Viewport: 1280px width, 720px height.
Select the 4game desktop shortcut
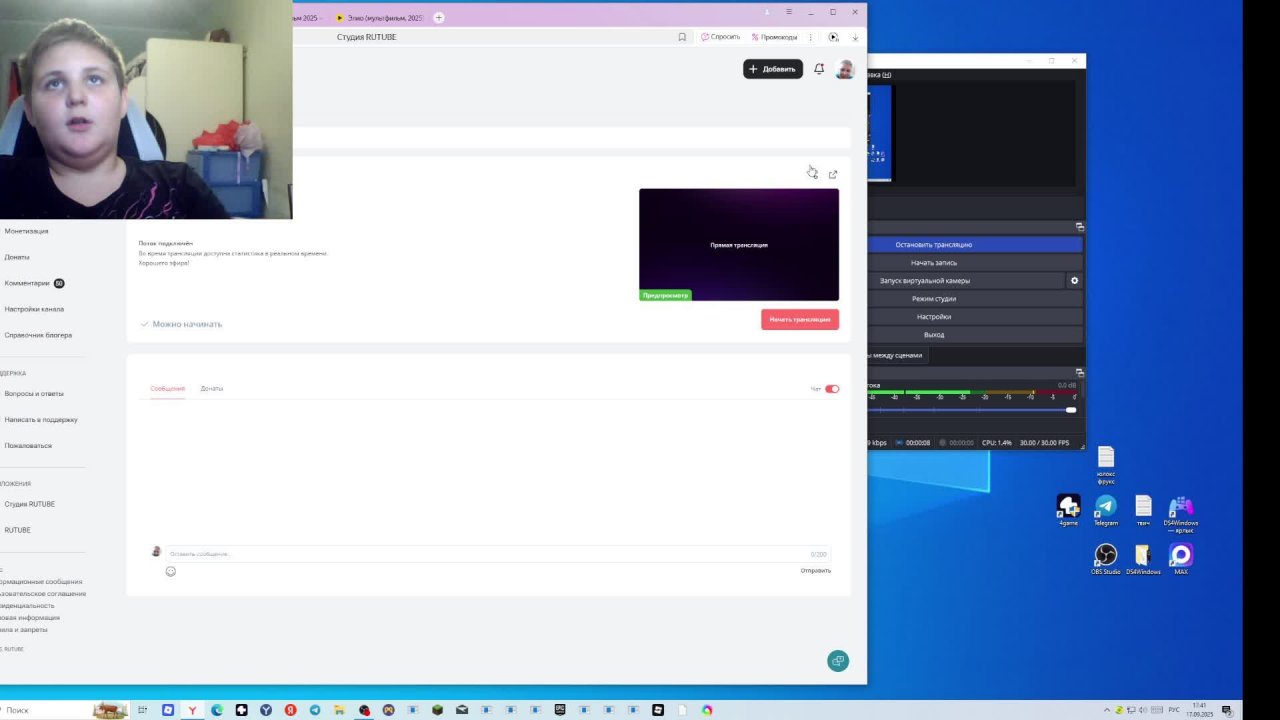tap(1068, 510)
